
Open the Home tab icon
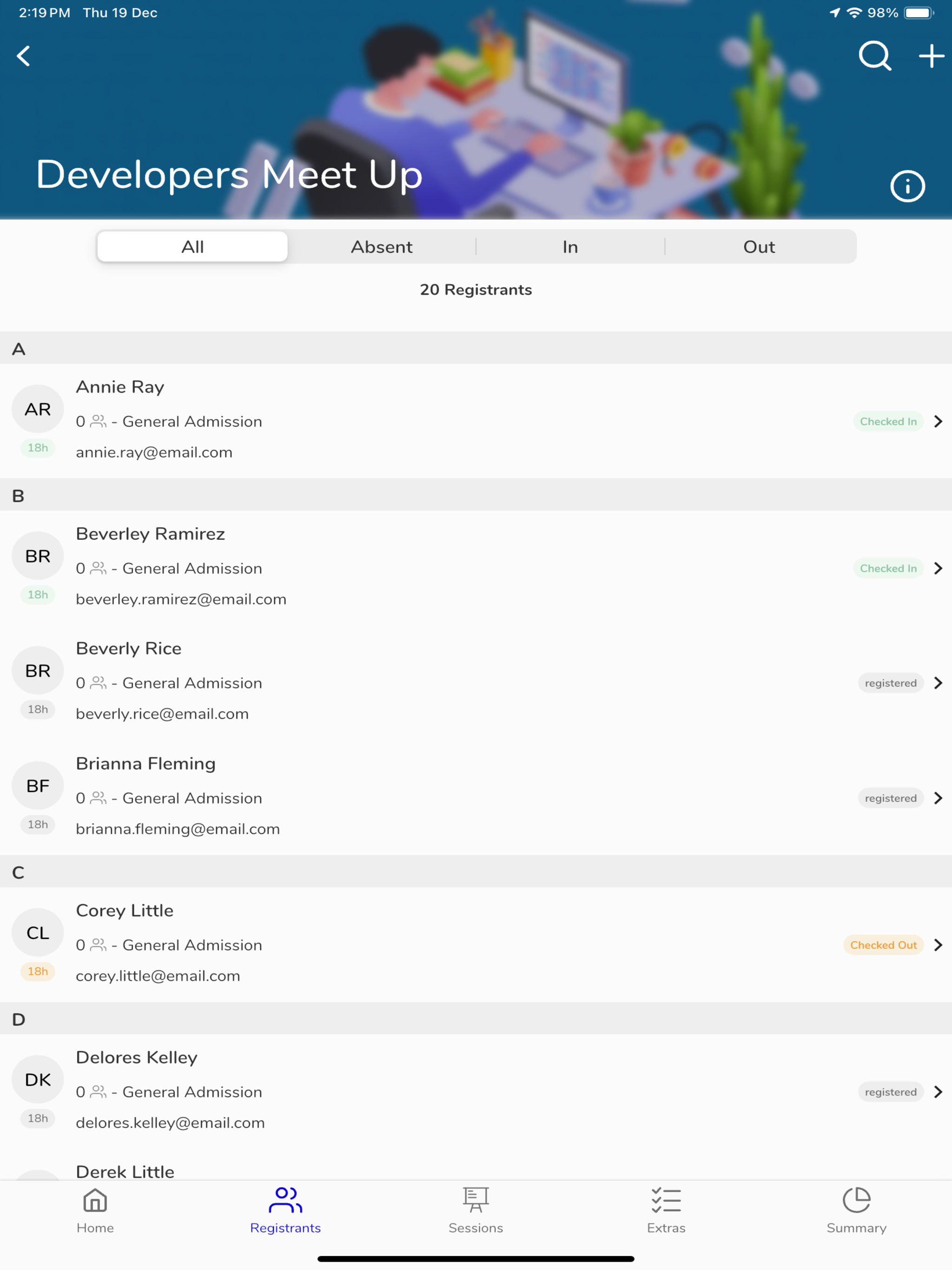pos(95,1201)
